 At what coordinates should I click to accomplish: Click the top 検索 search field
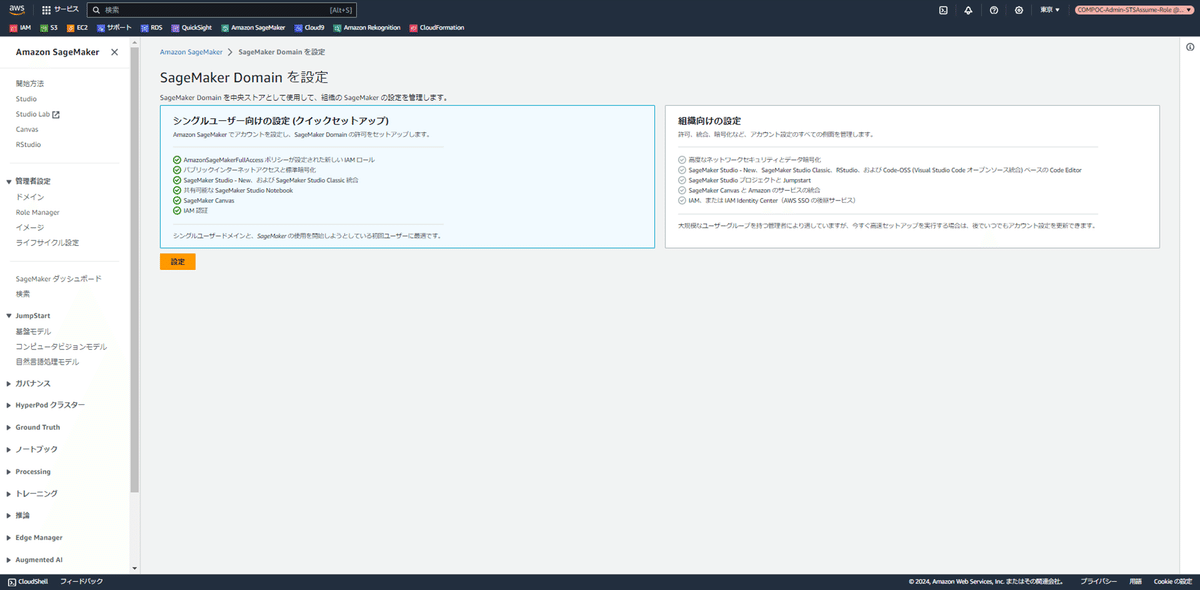click(222, 10)
